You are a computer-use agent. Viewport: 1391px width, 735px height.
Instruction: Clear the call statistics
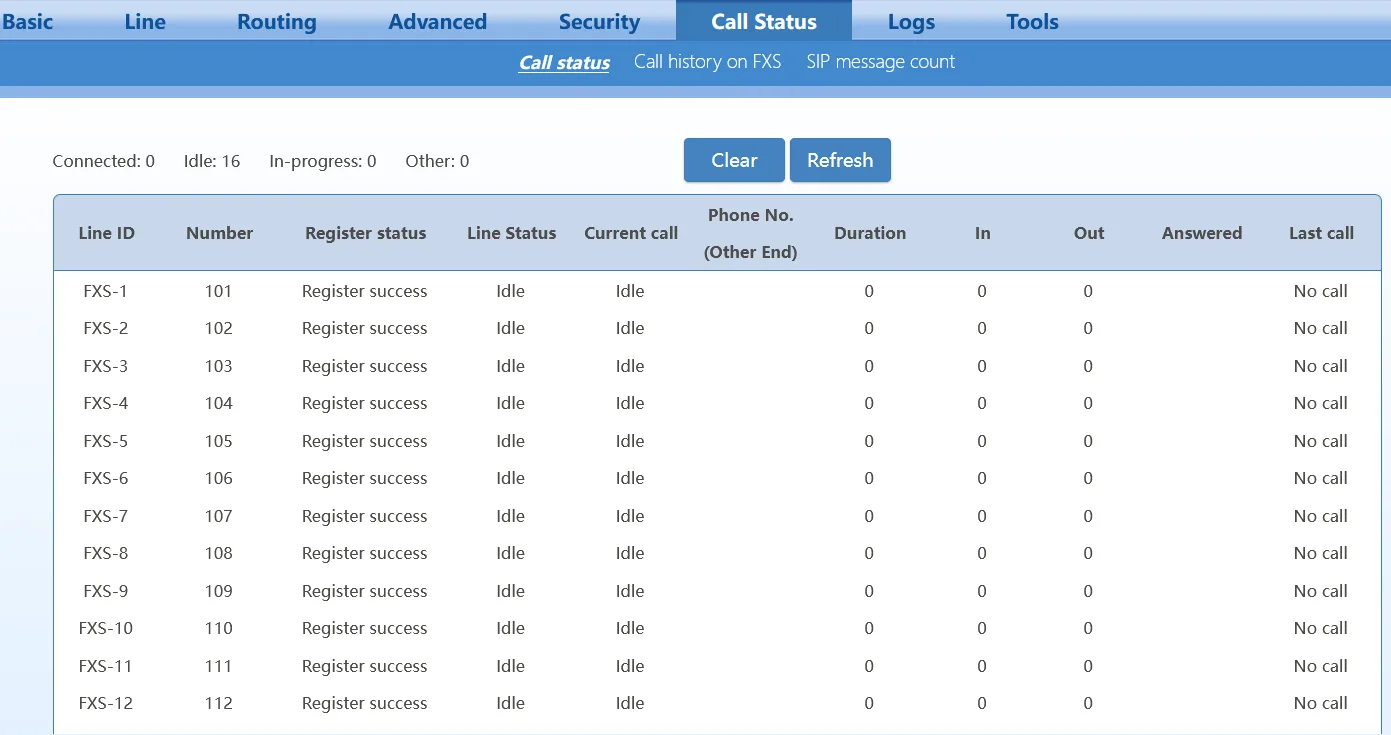pos(734,160)
